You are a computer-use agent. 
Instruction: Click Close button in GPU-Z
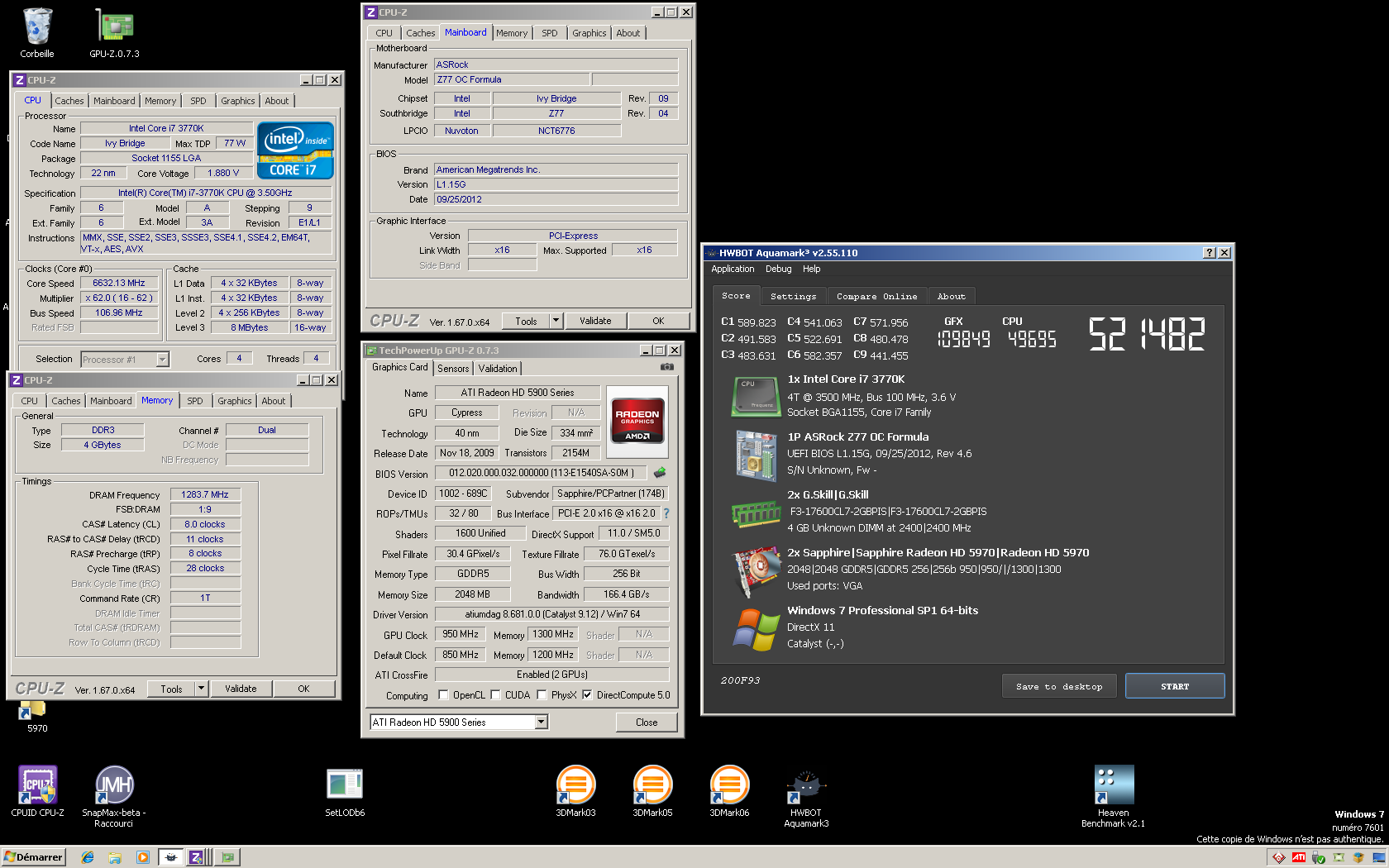tap(647, 723)
